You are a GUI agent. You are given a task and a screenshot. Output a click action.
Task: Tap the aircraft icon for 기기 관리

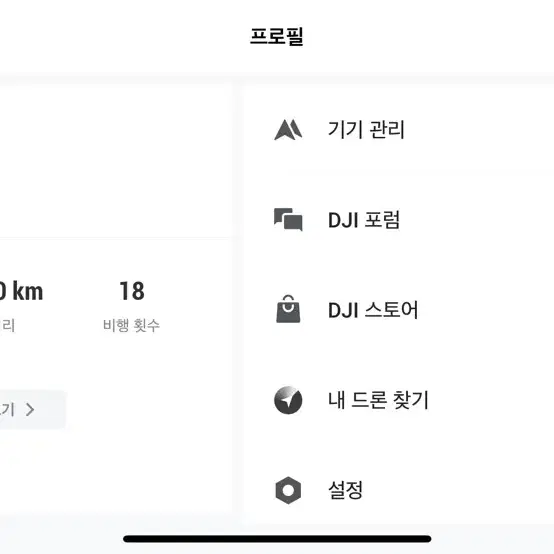pos(288,130)
